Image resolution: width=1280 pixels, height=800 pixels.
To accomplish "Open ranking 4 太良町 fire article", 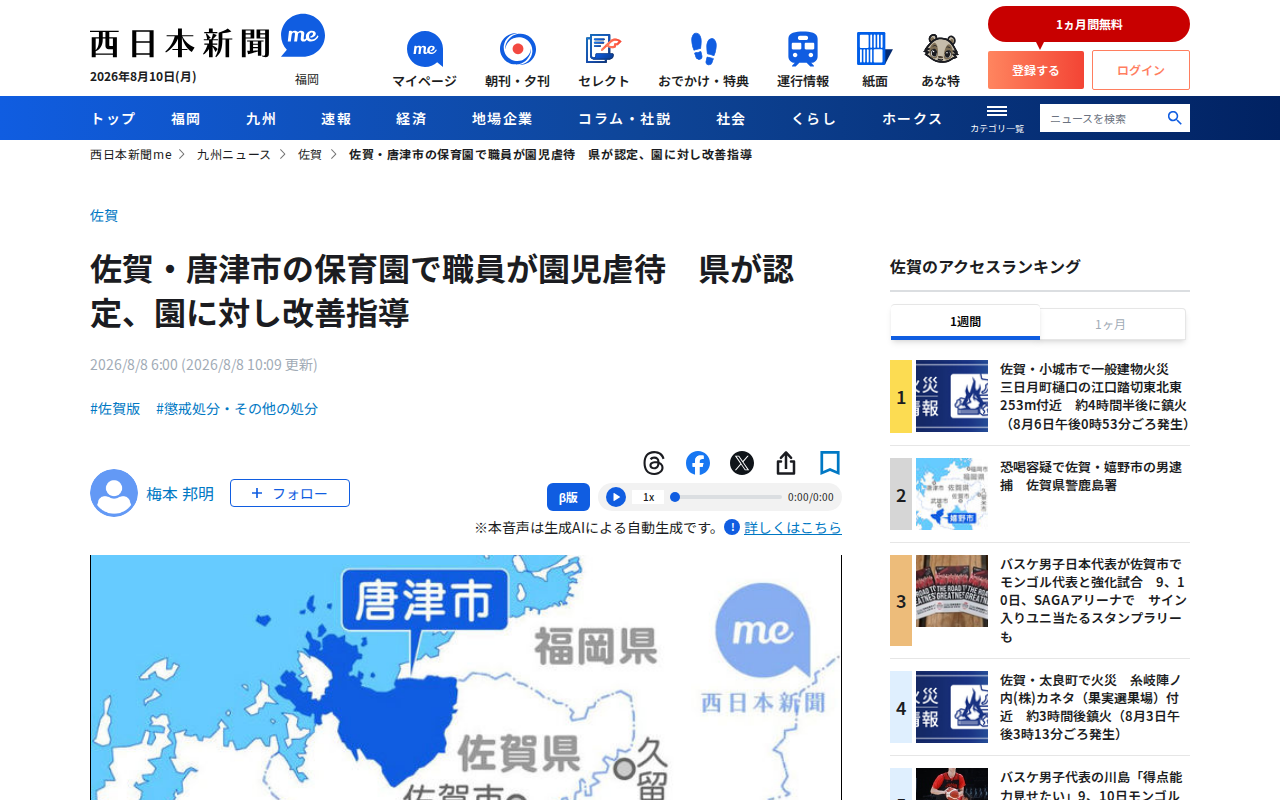I will (1091, 707).
